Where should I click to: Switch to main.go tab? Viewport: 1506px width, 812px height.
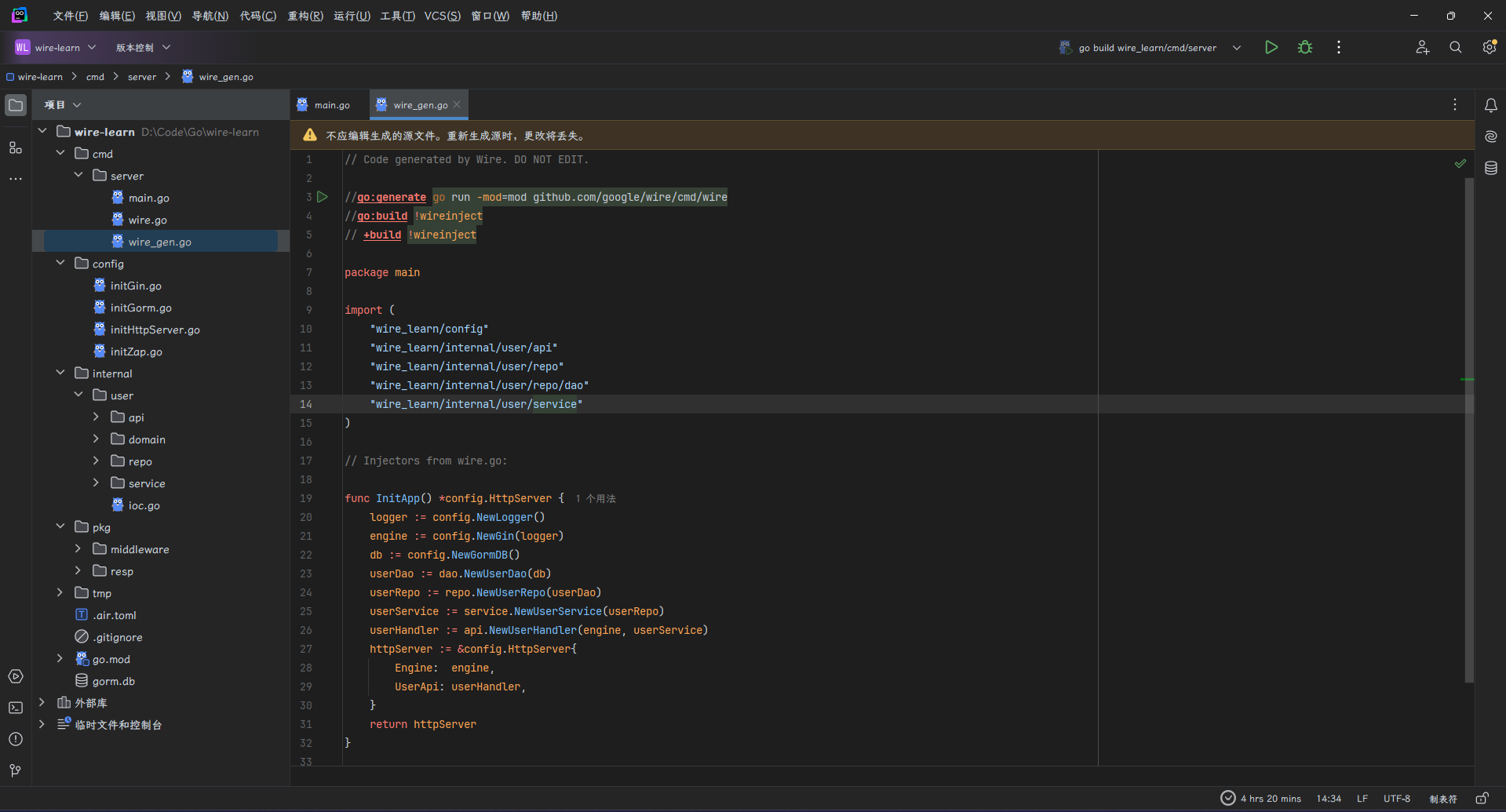pyautogui.click(x=324, y=104)
